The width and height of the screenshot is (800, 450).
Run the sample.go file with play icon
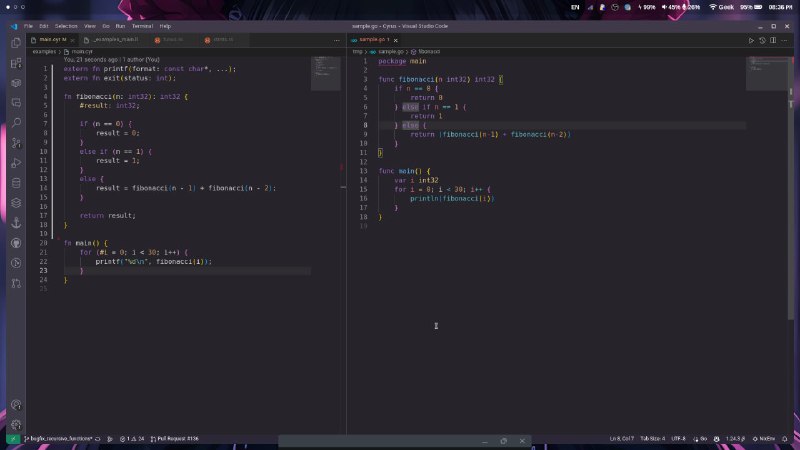click(751, 40)
